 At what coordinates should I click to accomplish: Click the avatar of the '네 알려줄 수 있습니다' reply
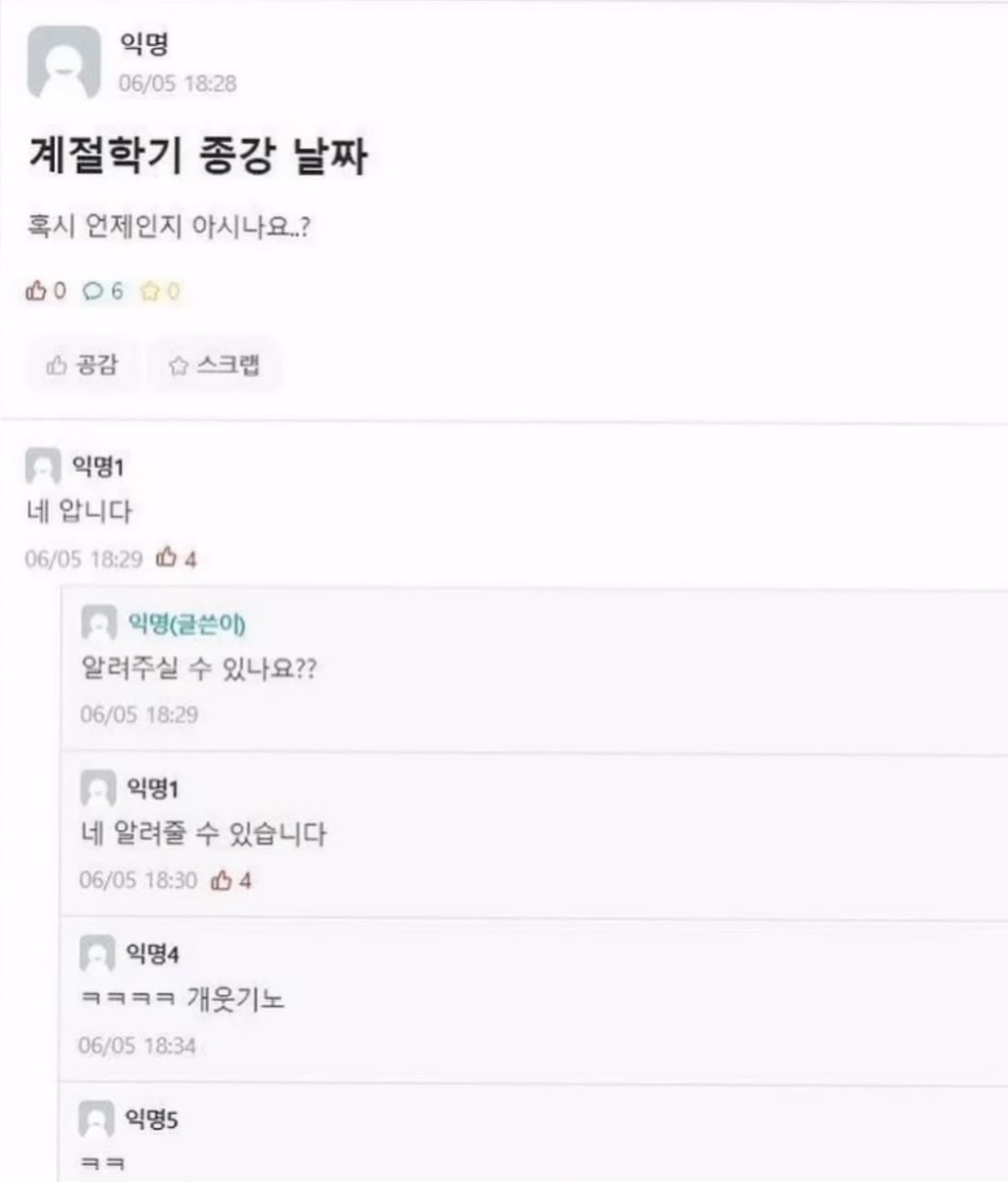[98, 788]
